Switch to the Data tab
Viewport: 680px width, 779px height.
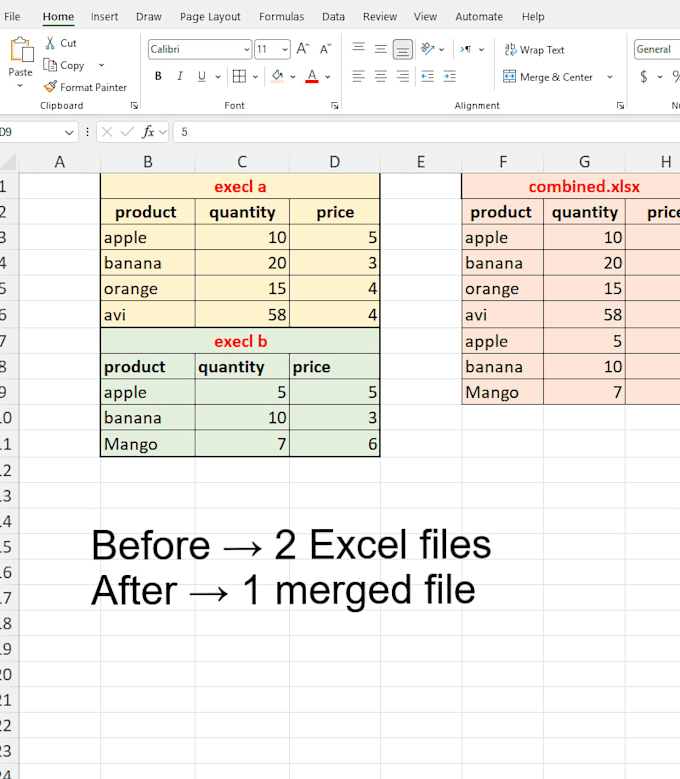click(333, 16)
